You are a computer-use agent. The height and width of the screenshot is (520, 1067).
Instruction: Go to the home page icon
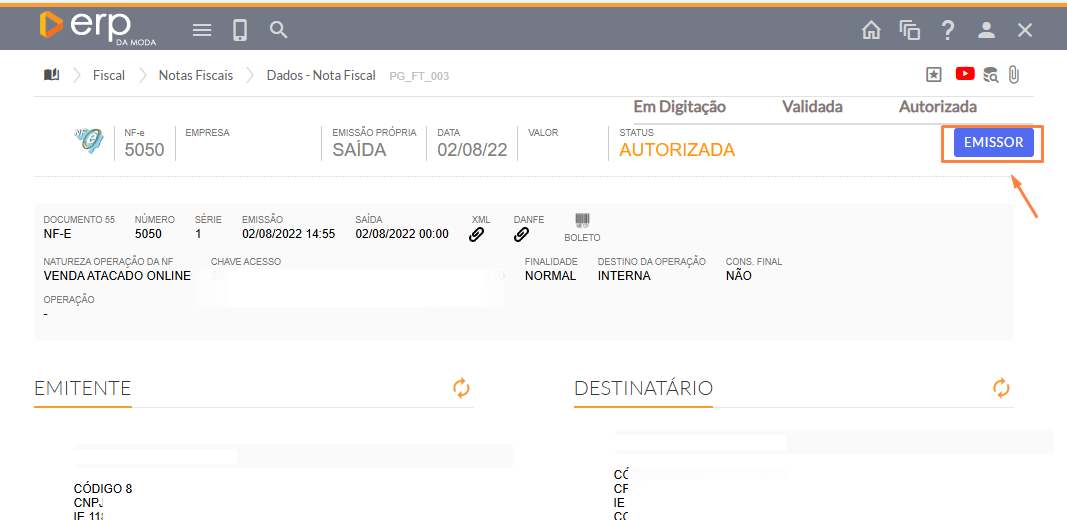point(871,30)
